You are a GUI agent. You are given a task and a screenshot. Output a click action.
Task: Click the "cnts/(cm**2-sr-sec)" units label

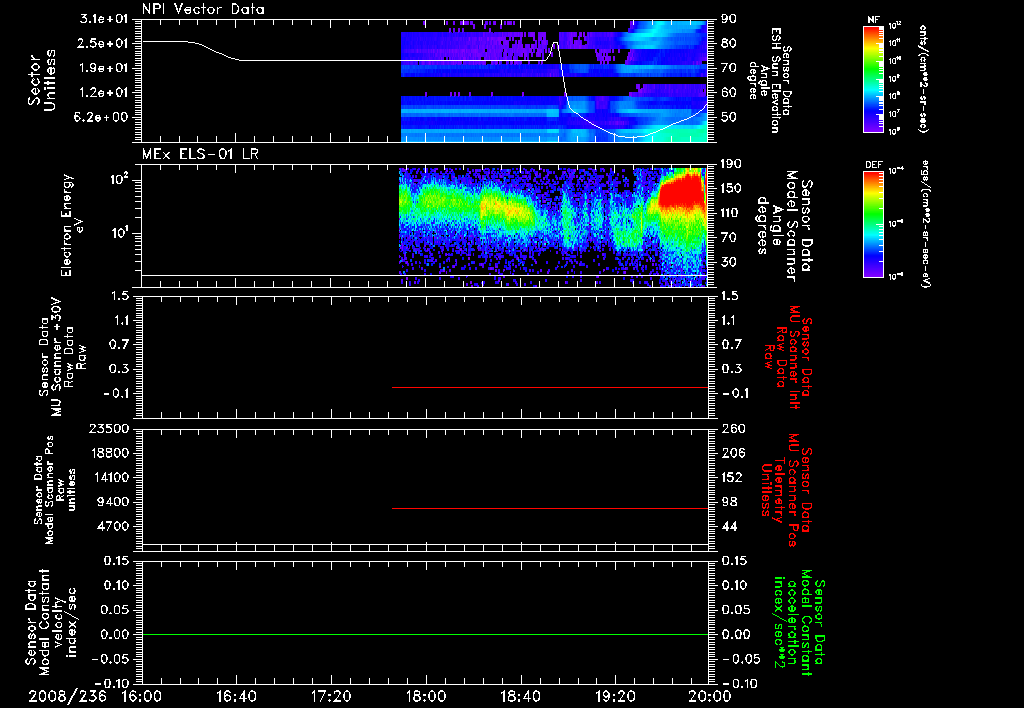pos(923,78)
